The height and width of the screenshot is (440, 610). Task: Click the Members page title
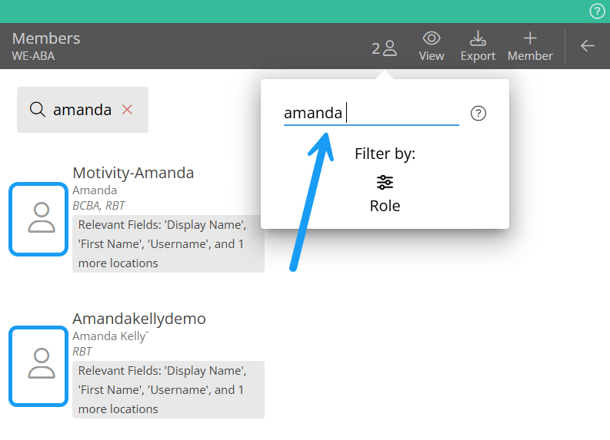point(46,39)
